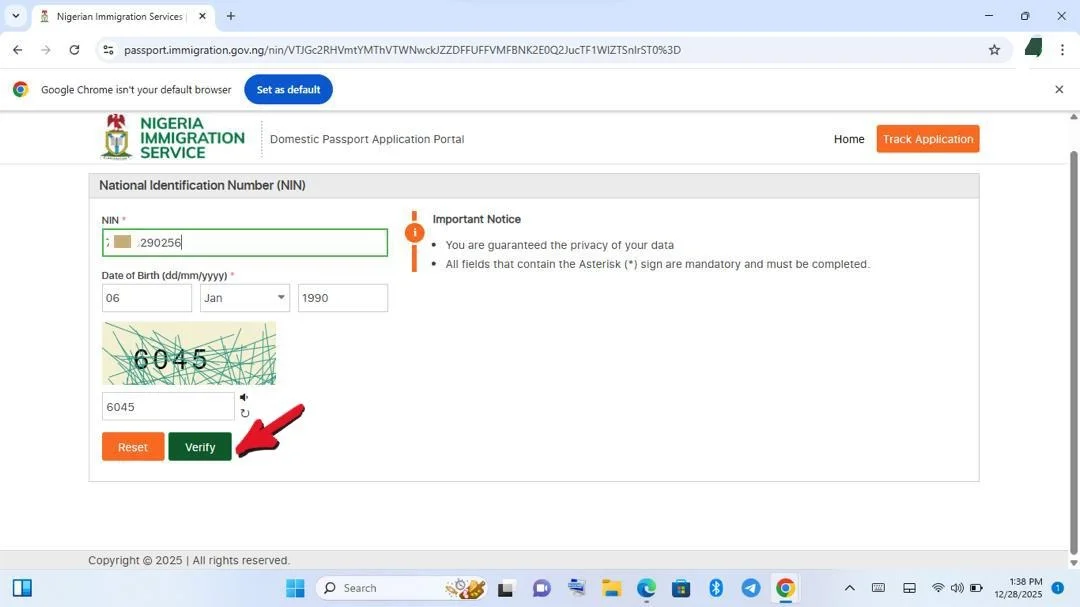1080x607 pixels.
Task: Open the Chrome three-dot menu
Action: (x=1063, y=49)
